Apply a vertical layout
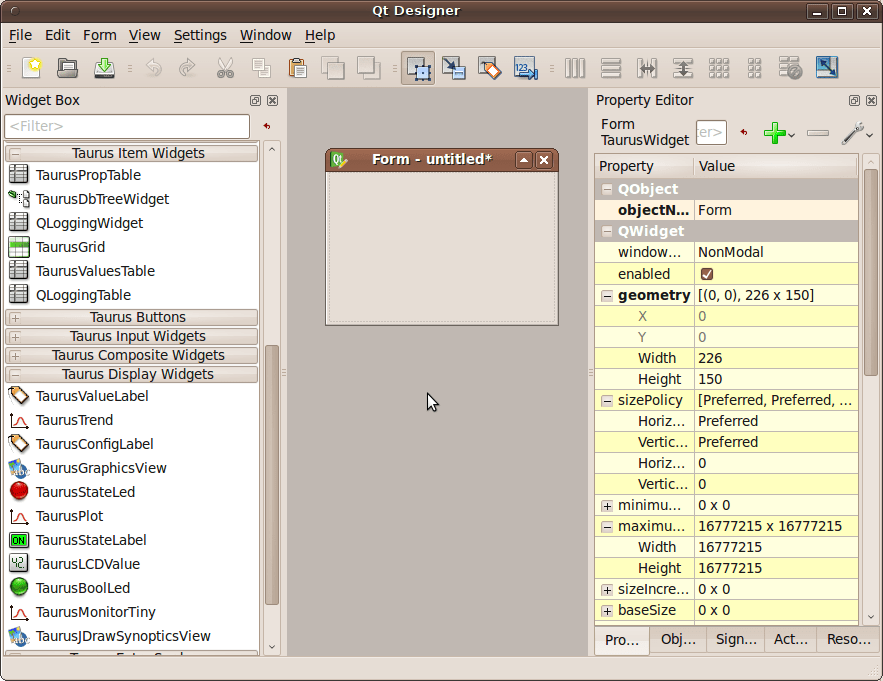883x681 pixels. (611, 67)
